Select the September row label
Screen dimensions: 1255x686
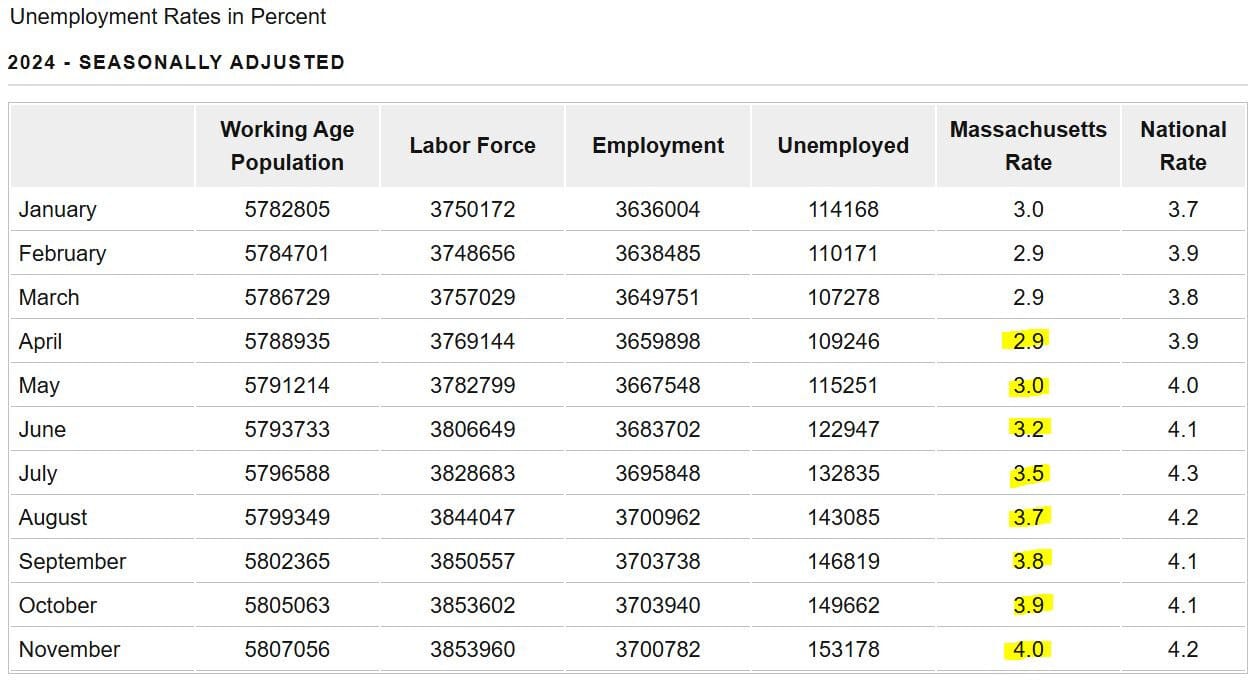(x=72, y=562)
